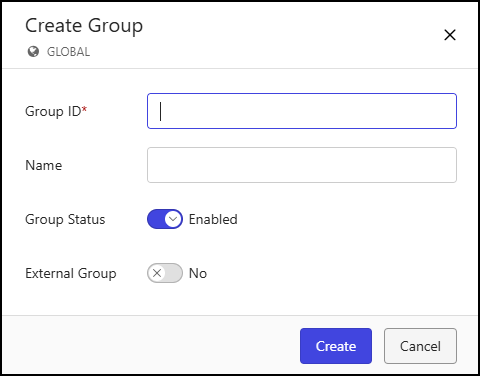Image resolution: width=480 pixels, height=376 pixels.
Task: Click the Create button
Action: 336,346
